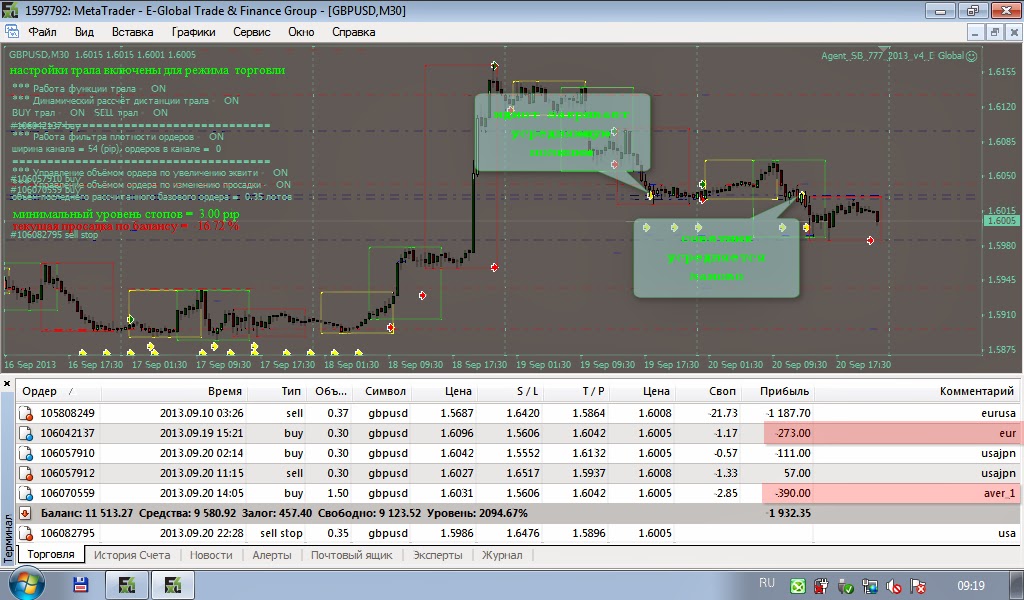Viewport: 1024px width, 600px height.
Task: Click the expert advisor smiley face icon
Action: pyautogui.click(x=971, y=56)
